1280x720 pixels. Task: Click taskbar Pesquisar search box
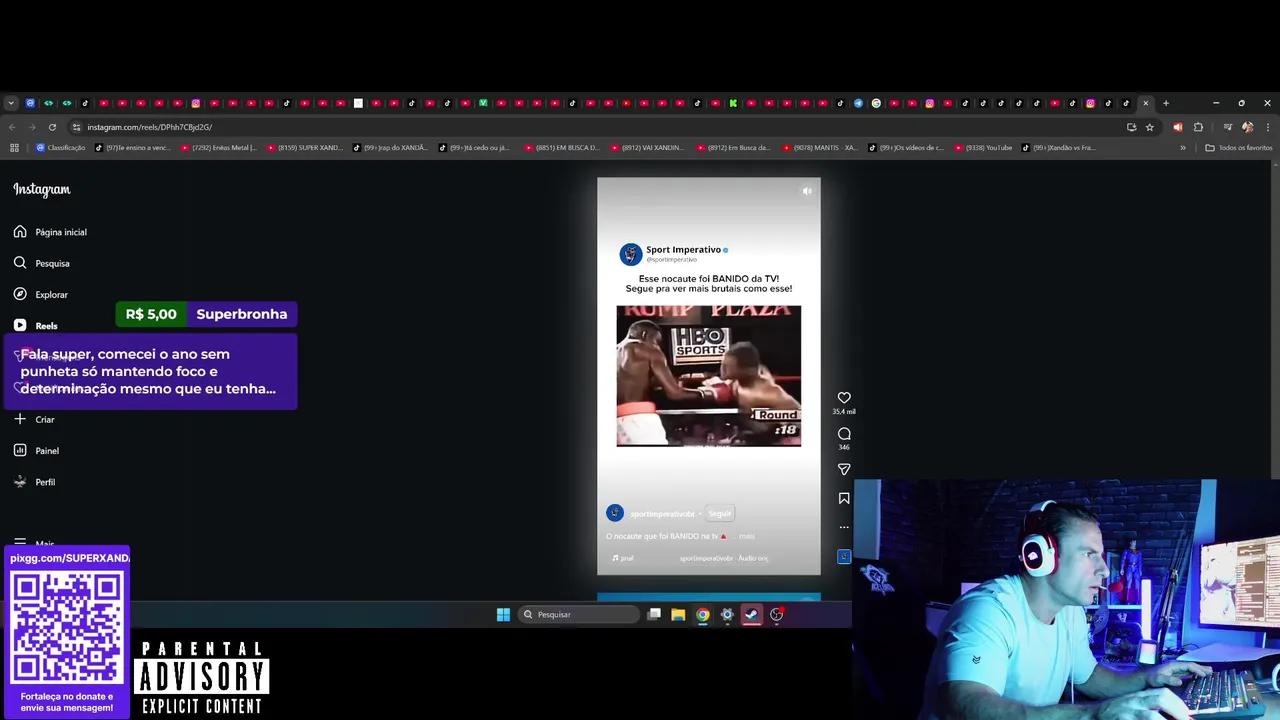coord(579,615)
